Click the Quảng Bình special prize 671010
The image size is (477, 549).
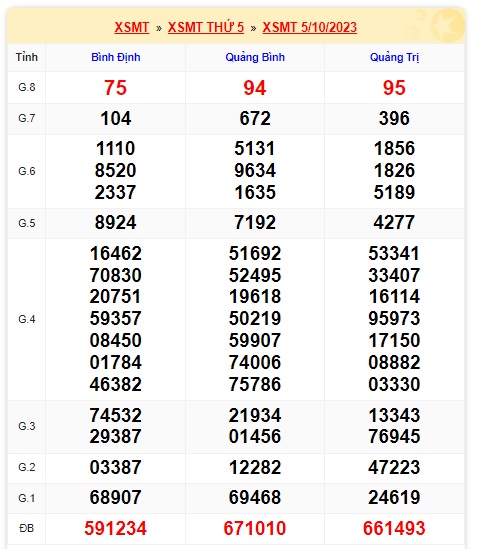255,528
